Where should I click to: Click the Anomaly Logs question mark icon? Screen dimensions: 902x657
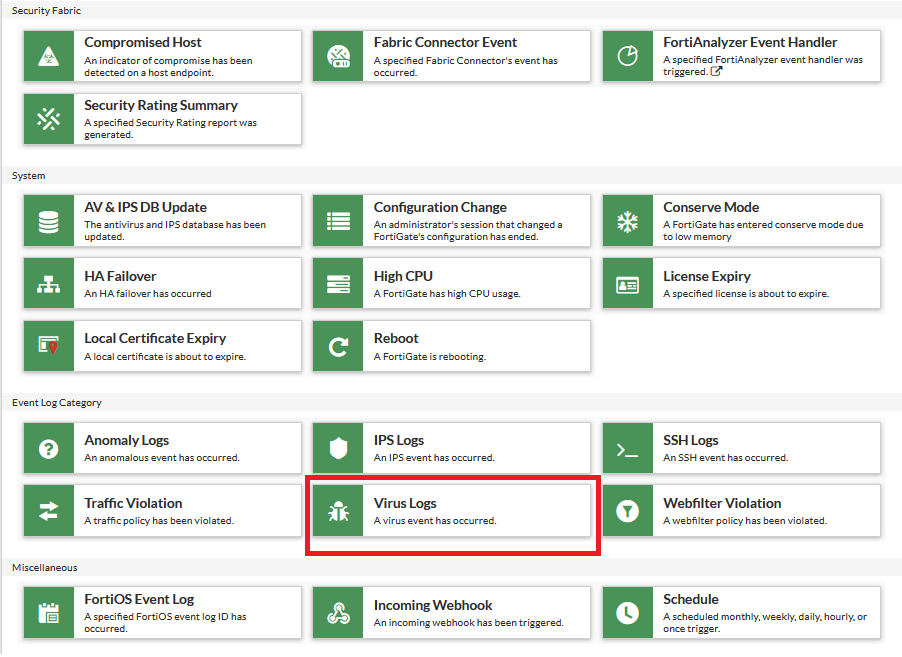(49, 448)
